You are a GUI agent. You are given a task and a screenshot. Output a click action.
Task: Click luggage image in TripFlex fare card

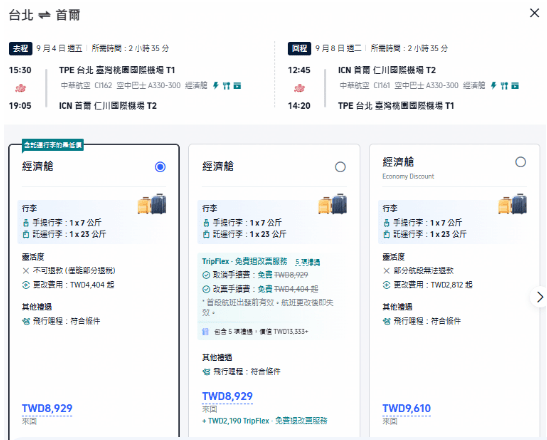332,204
